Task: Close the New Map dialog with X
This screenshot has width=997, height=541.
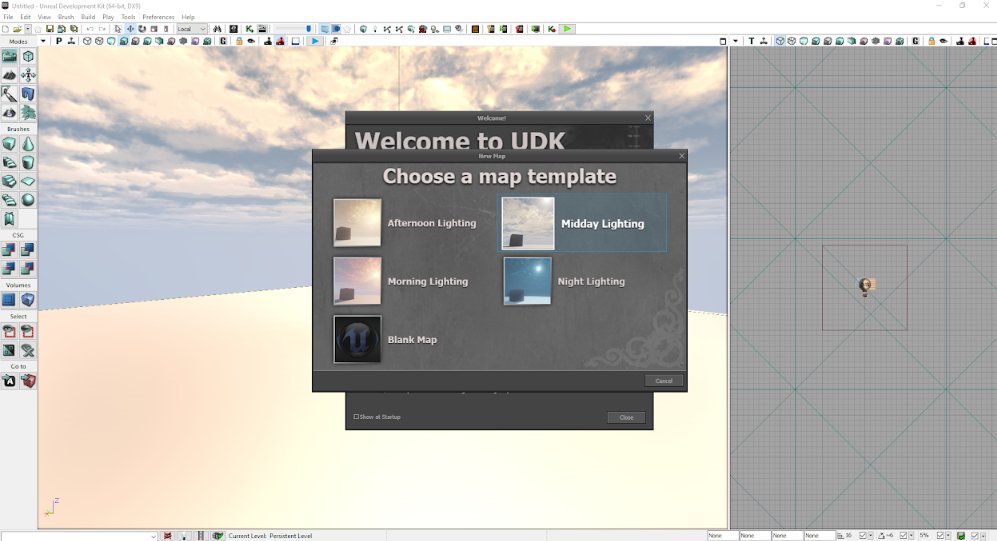Action: (x=682, y=156)
